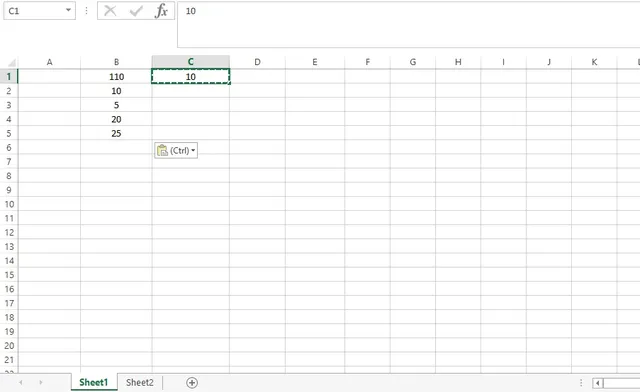Click the tab bar splitter dots handle
This screenshot has height=392, width=640.
tap(581, 383)
